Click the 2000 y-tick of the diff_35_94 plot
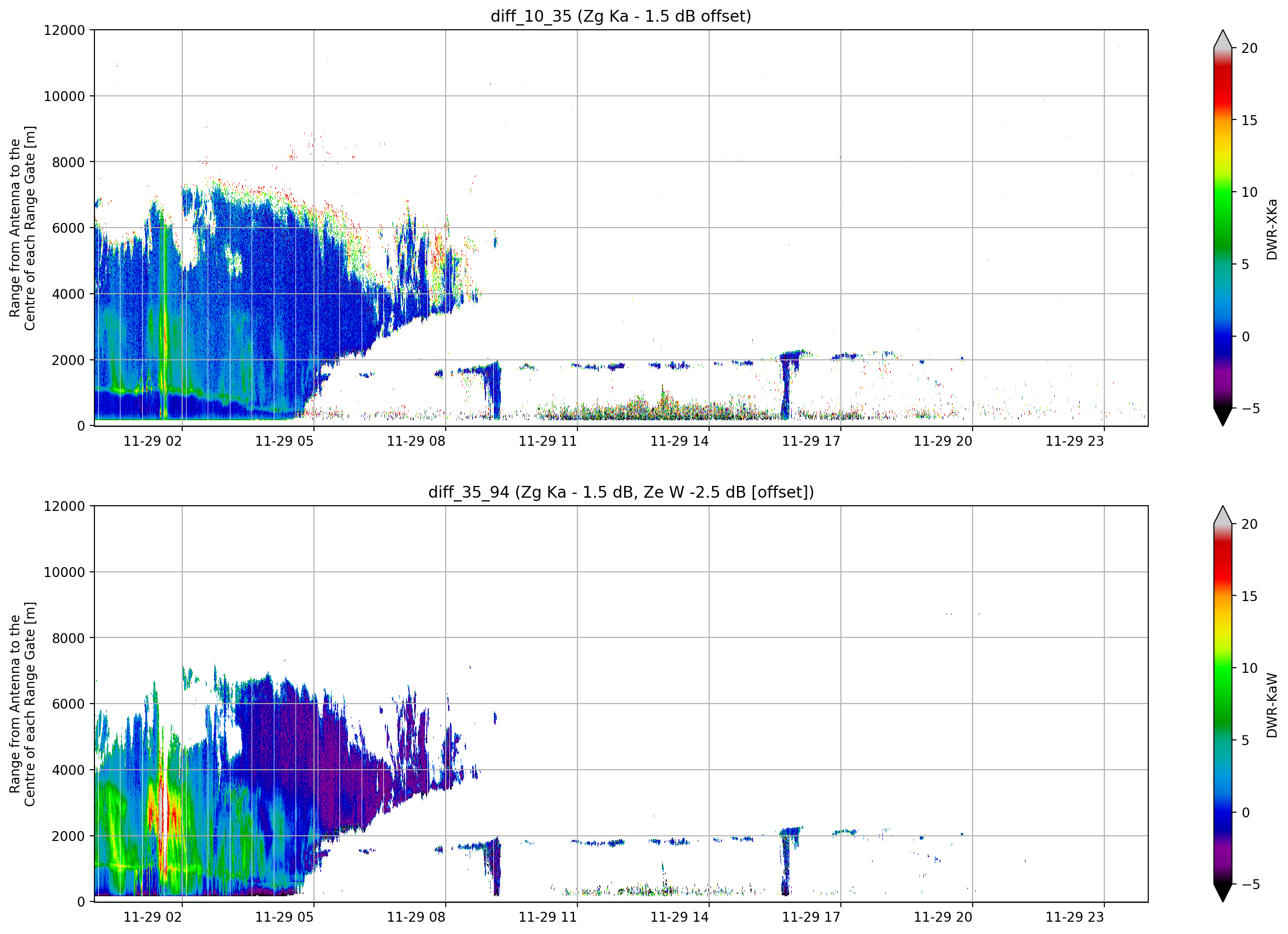 click(68, 836)
